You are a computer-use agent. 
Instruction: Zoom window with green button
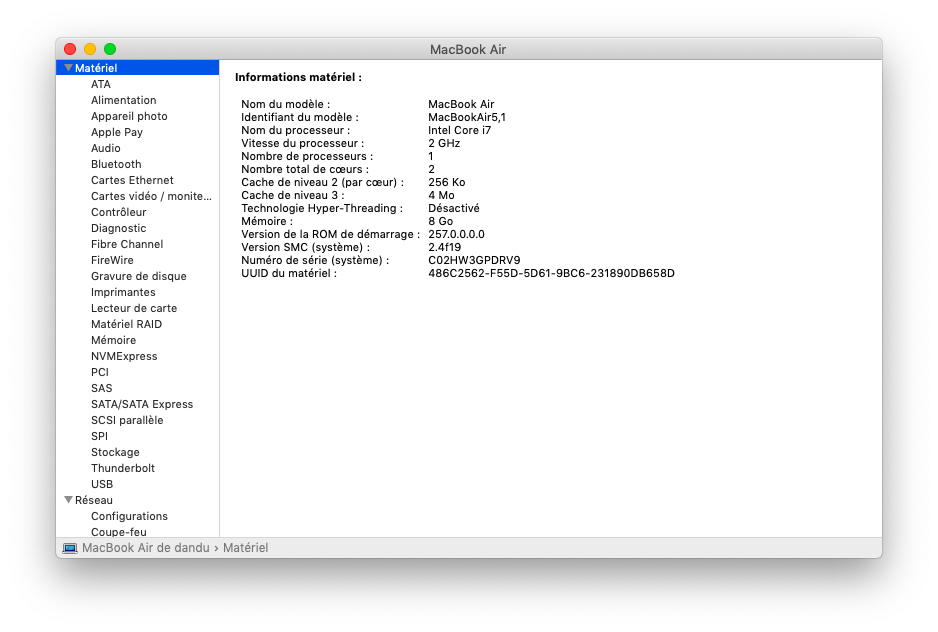point(110,49)
